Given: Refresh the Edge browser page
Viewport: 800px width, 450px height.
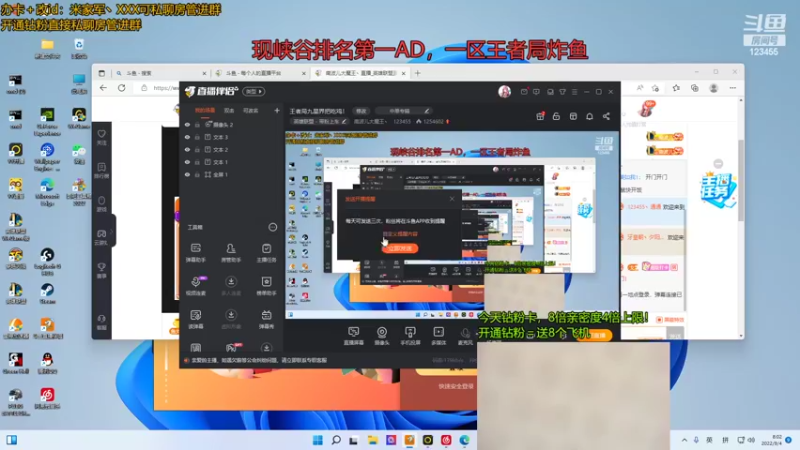Looking at the screenshot, I should [121, 88].
